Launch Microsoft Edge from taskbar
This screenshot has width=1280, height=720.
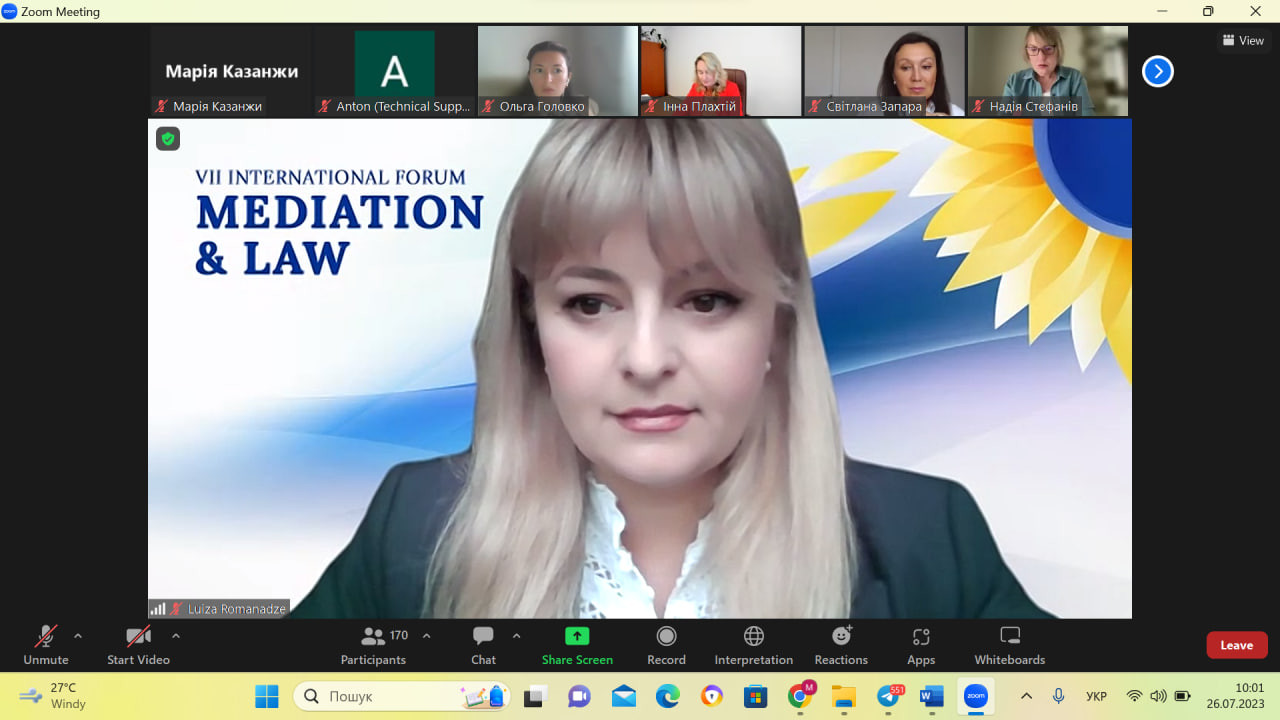pos(668,696)
